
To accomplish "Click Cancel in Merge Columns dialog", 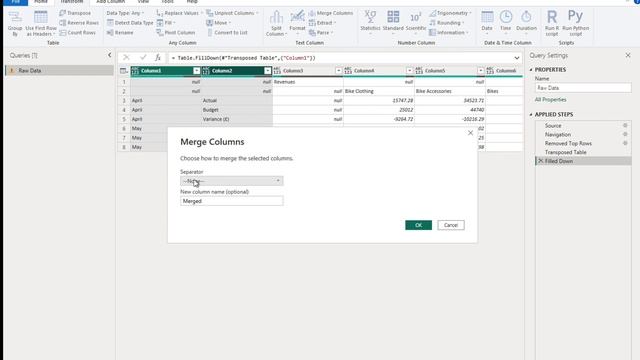I will (451, 225).
